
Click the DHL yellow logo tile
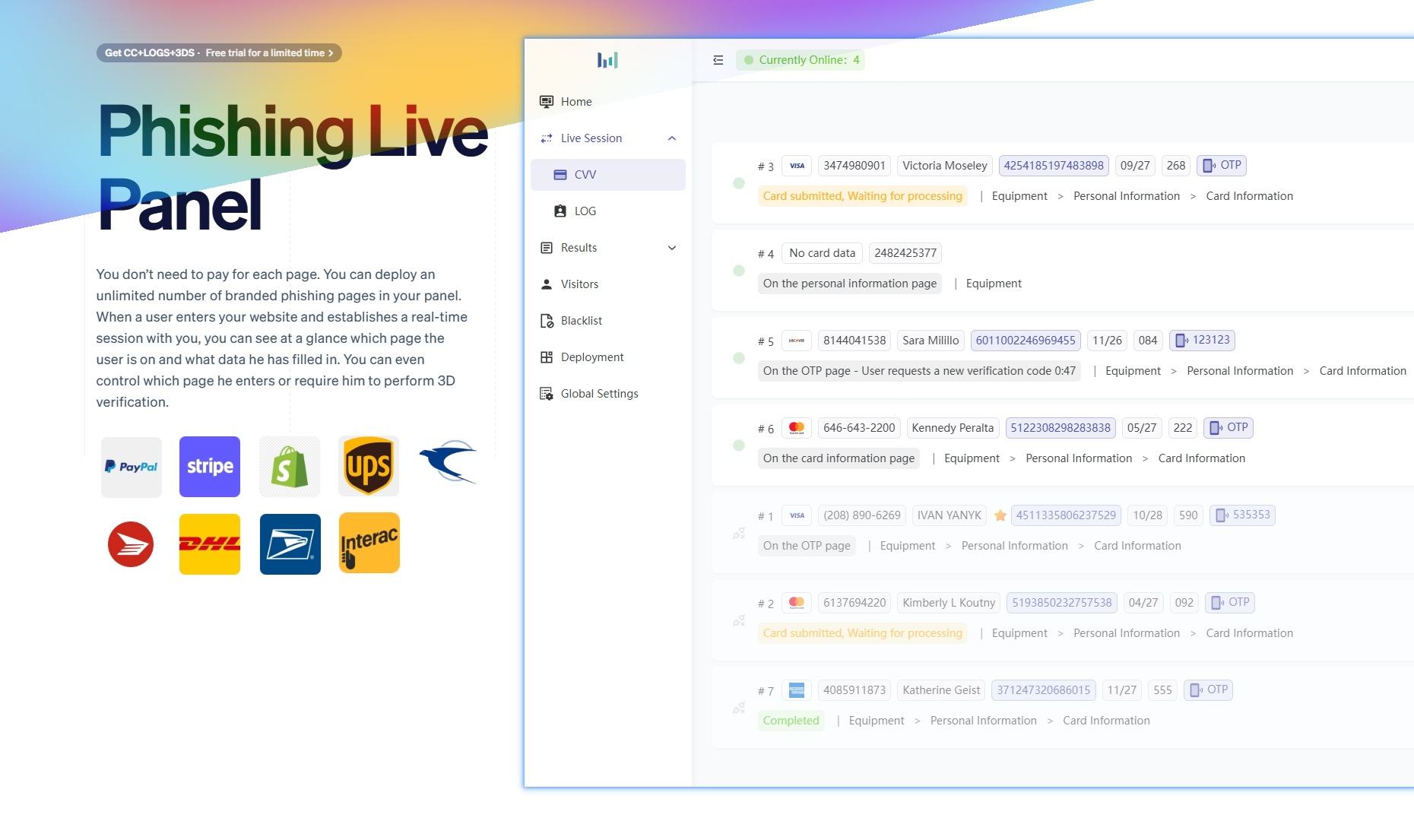coord(210,544)
